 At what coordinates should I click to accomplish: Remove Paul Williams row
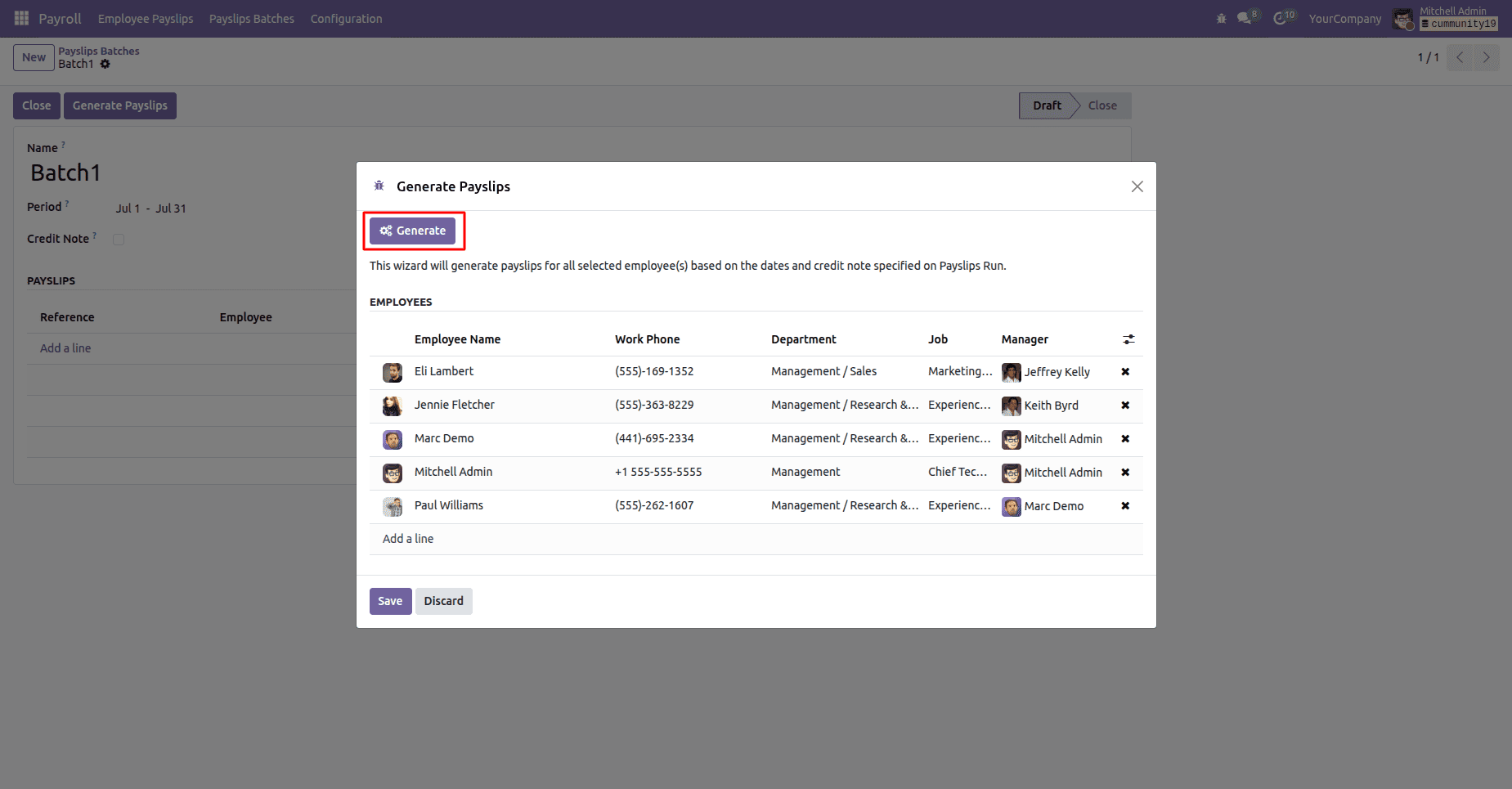pos(1125,506)
